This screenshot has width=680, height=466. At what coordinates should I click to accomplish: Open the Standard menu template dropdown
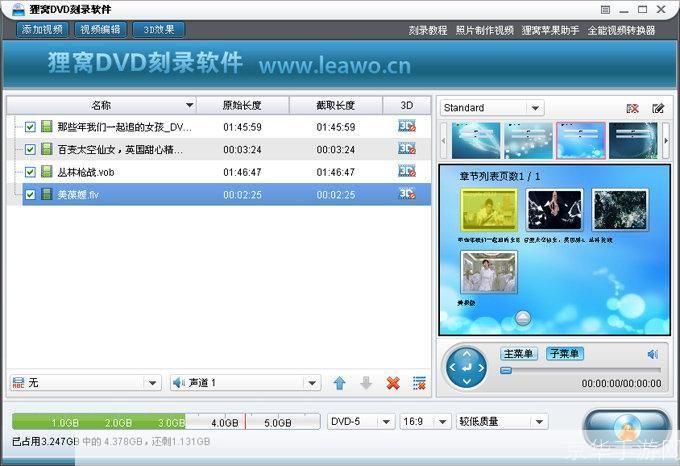pos(492,108)
